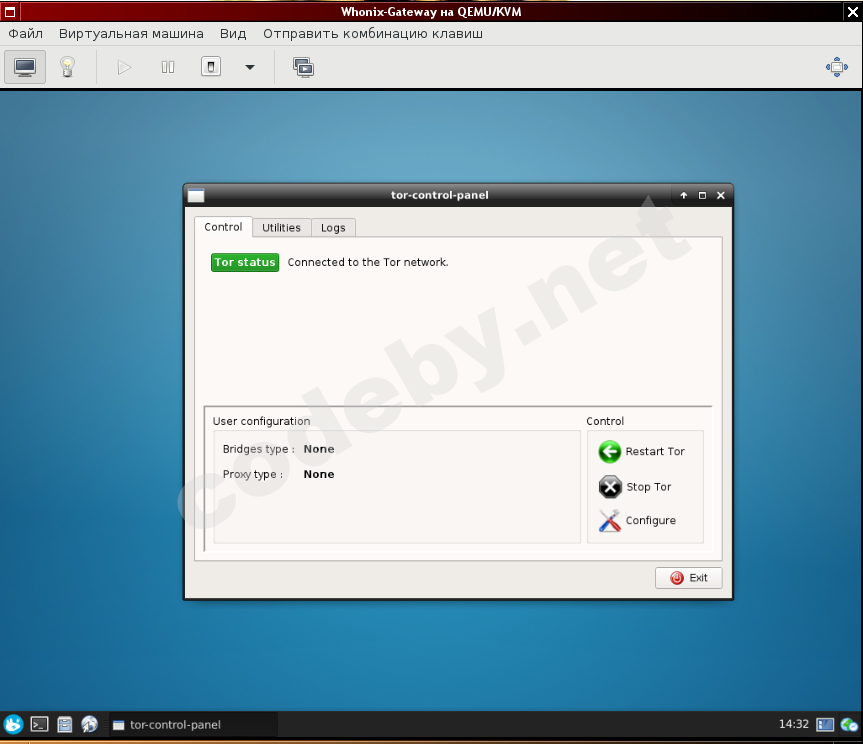Click Bridges type None value
863x744 pixels.
coord(319,449)
